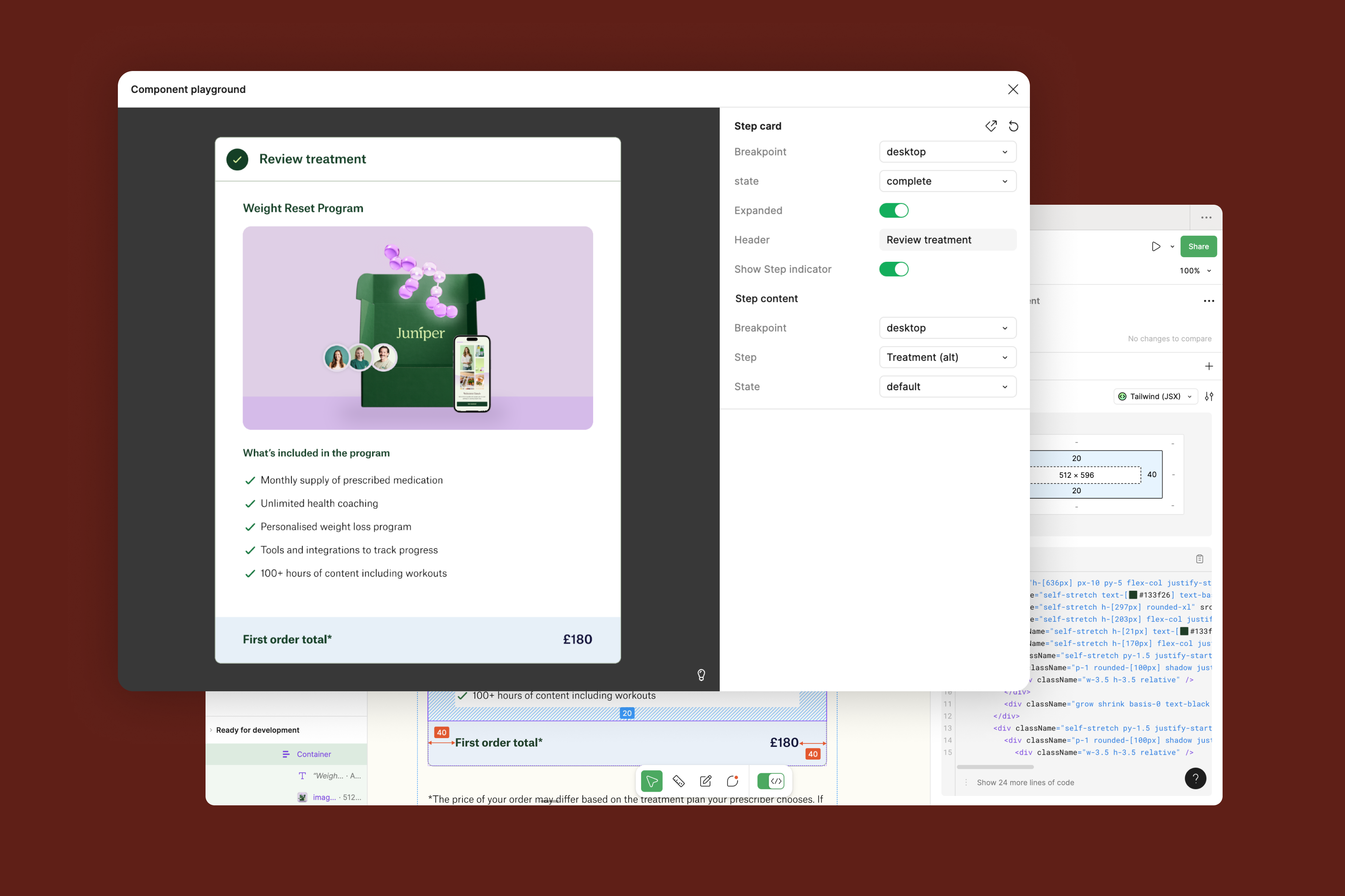Toggle Dev Mode code switch

click(770, 781)
